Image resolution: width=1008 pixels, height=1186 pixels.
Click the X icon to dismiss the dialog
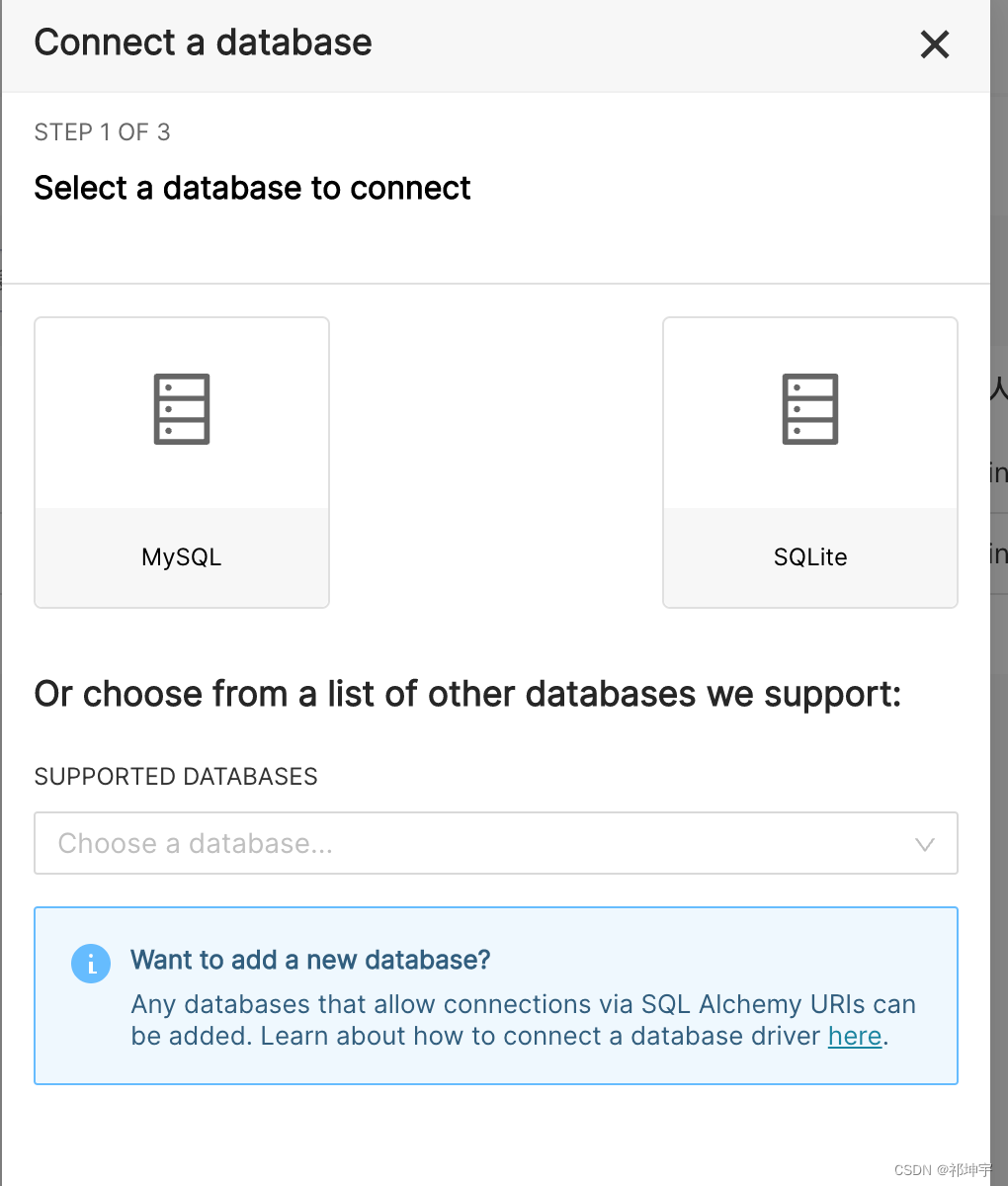[x=934, y=44]
